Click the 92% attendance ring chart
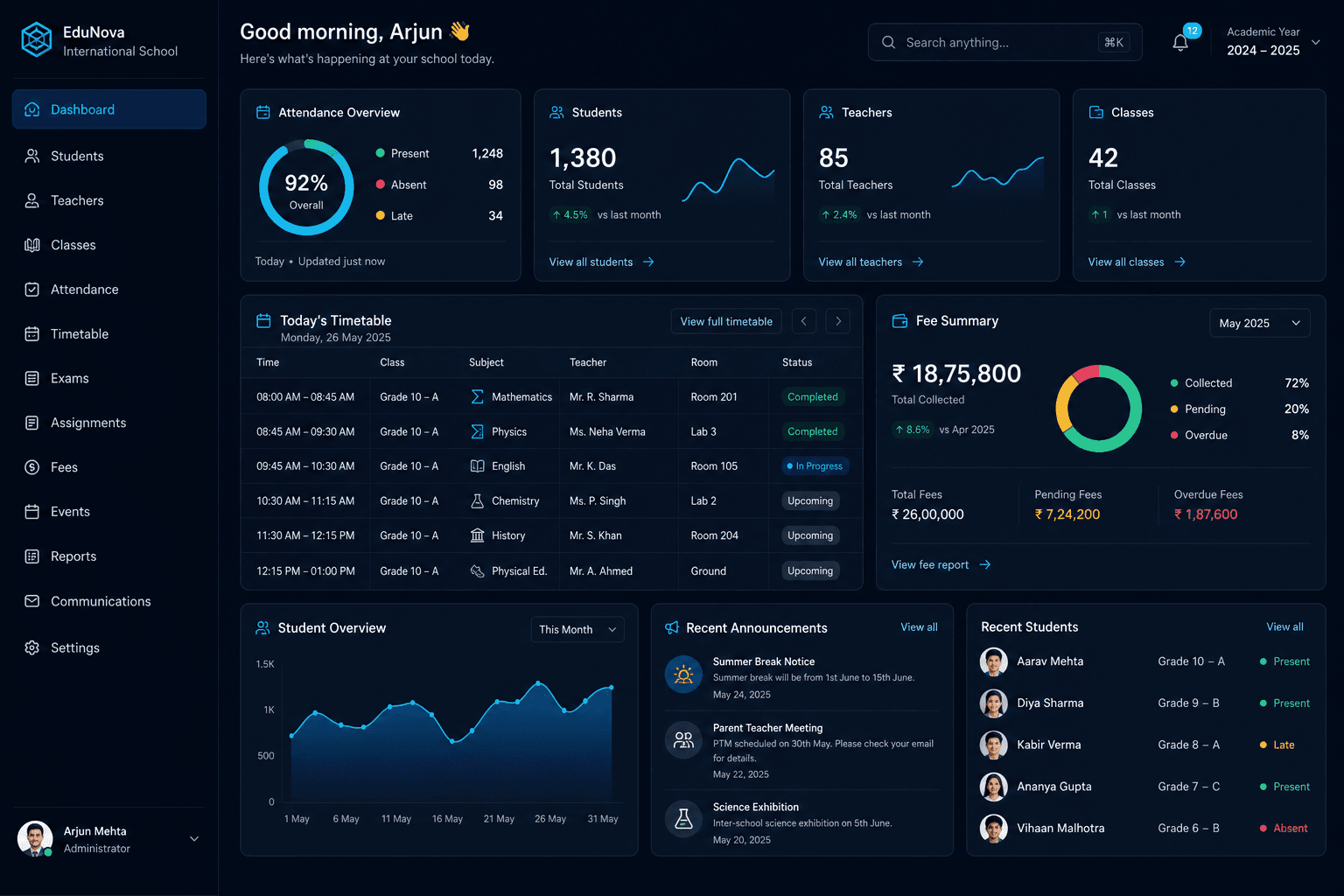The image size is (1344, 896). [x=306, y=187]
